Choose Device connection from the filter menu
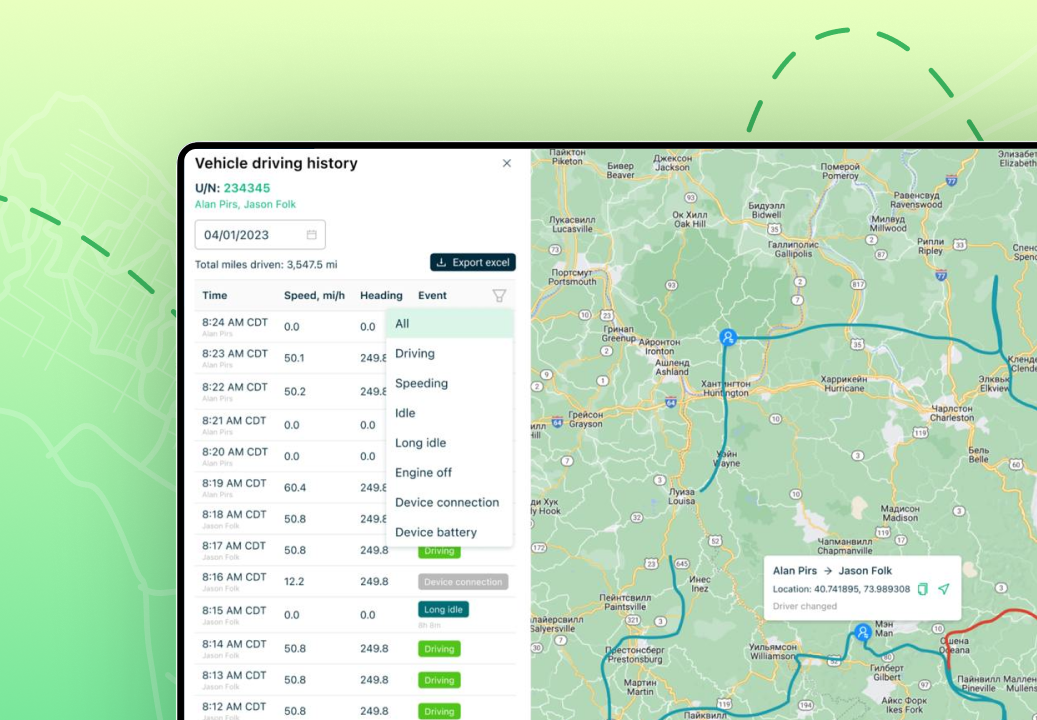 449,502
